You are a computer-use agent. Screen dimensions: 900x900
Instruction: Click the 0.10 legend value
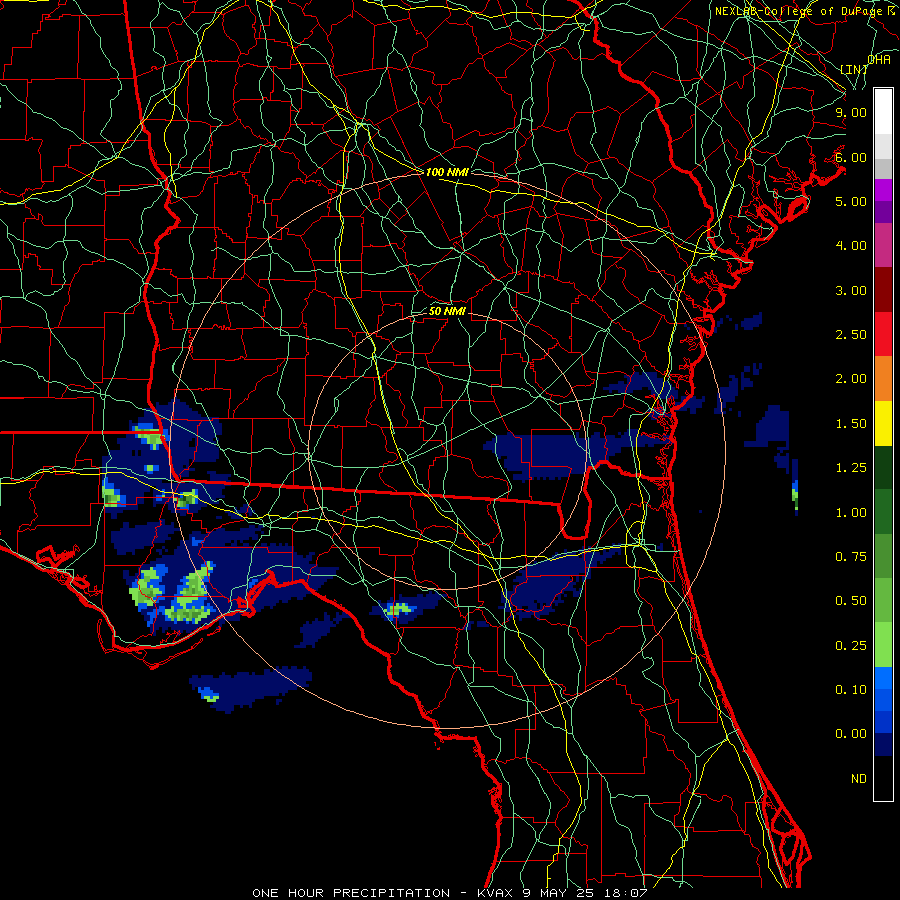pyautogui.click(x=851, y=690)
